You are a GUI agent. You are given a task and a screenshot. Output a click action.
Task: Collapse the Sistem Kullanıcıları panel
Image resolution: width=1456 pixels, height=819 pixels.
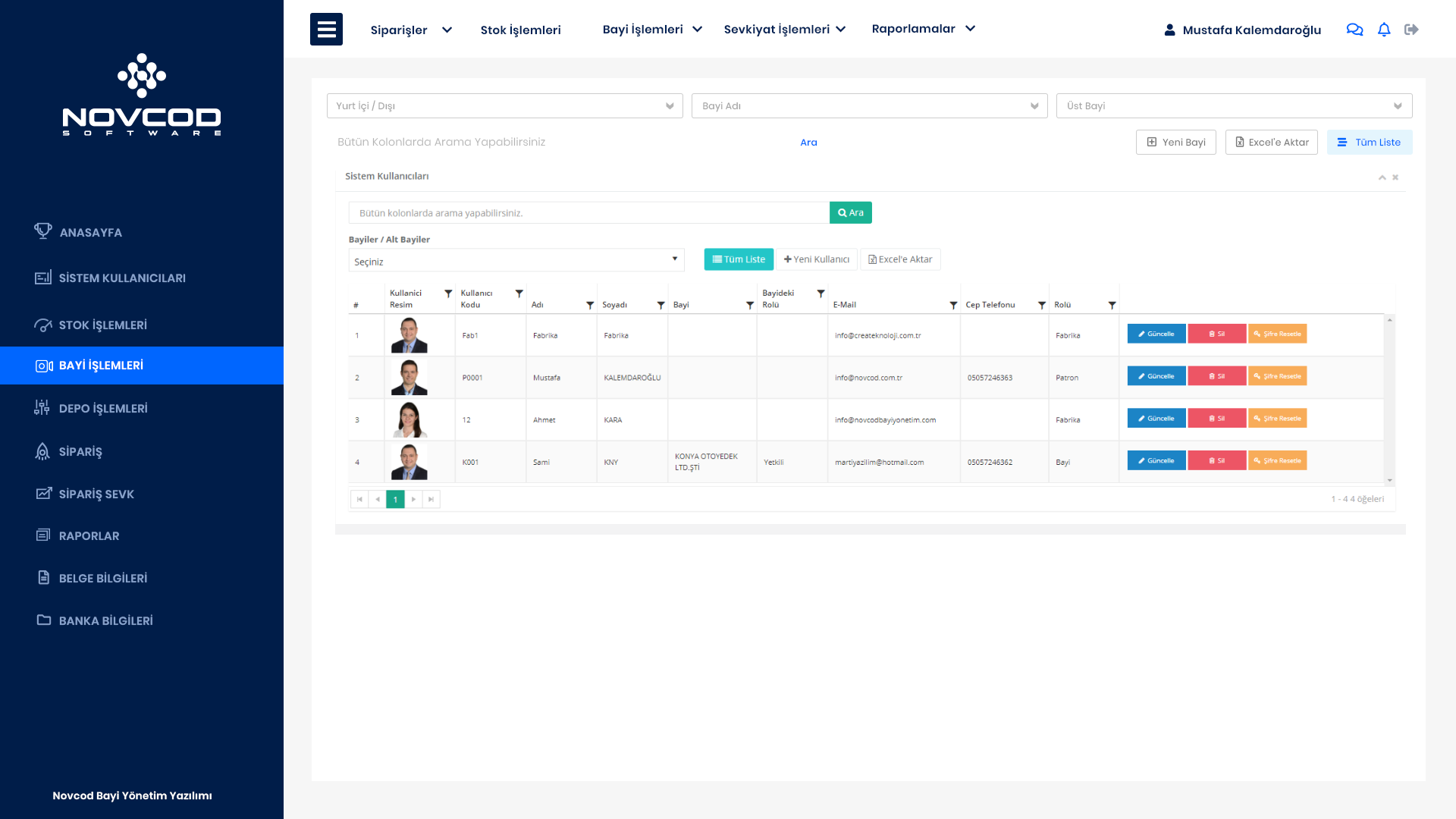[x=1382, y=177]
